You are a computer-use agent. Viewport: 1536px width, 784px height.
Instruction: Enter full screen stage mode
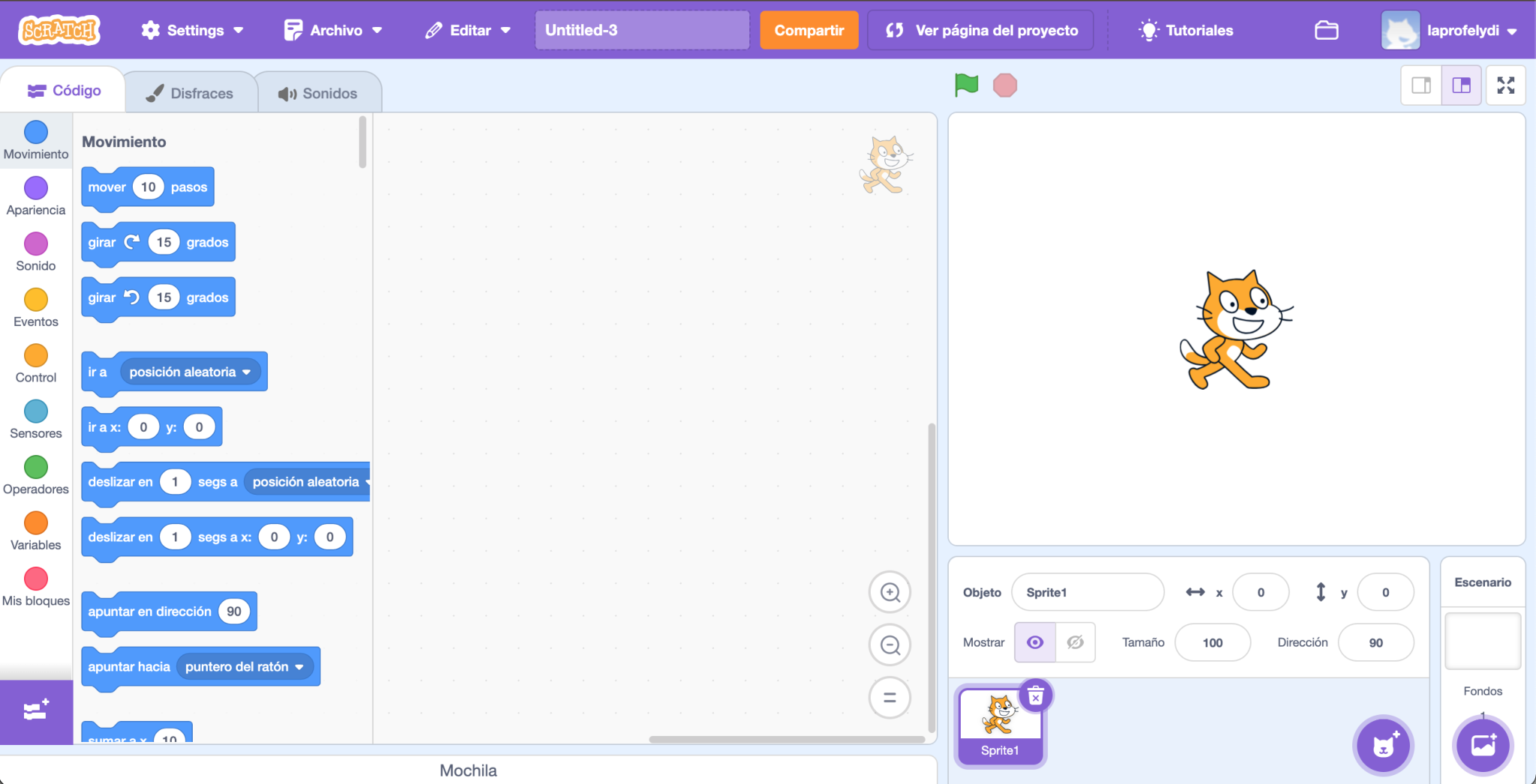coord(1505,85)
